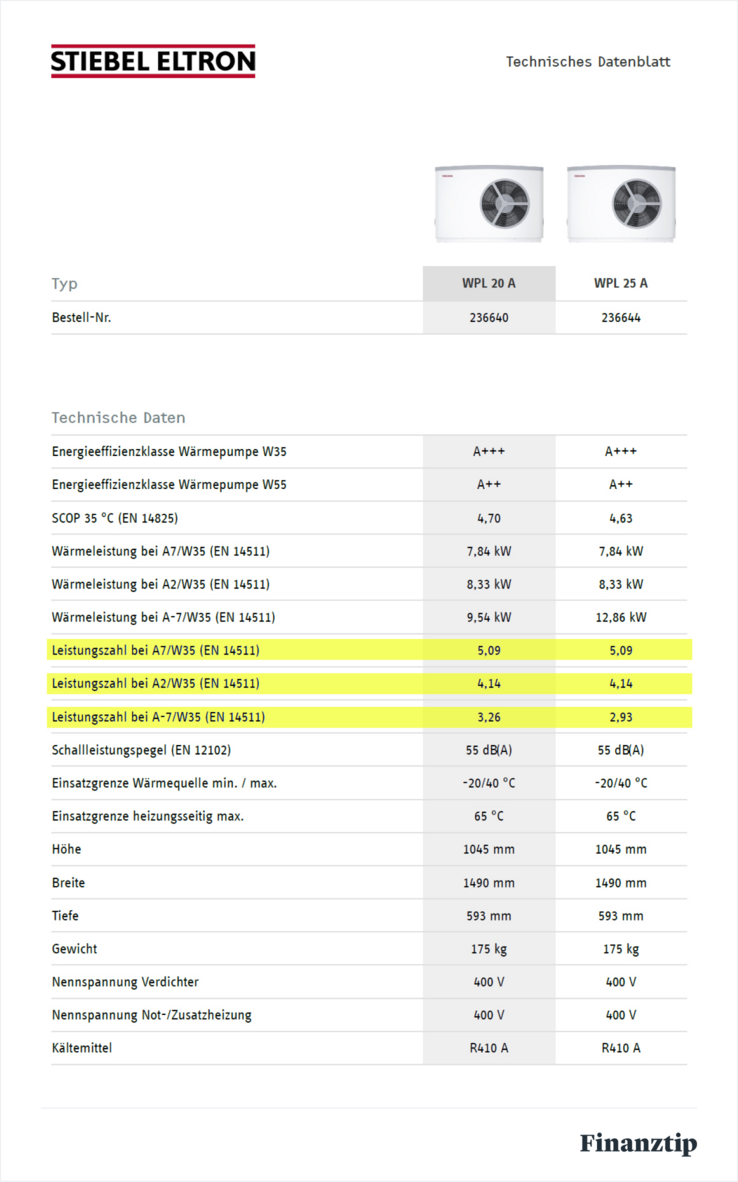738x1182 pixels.
Task: Click 'Nennspannung Not-/Zusatzheizung' label
Action: [152, 1015]
